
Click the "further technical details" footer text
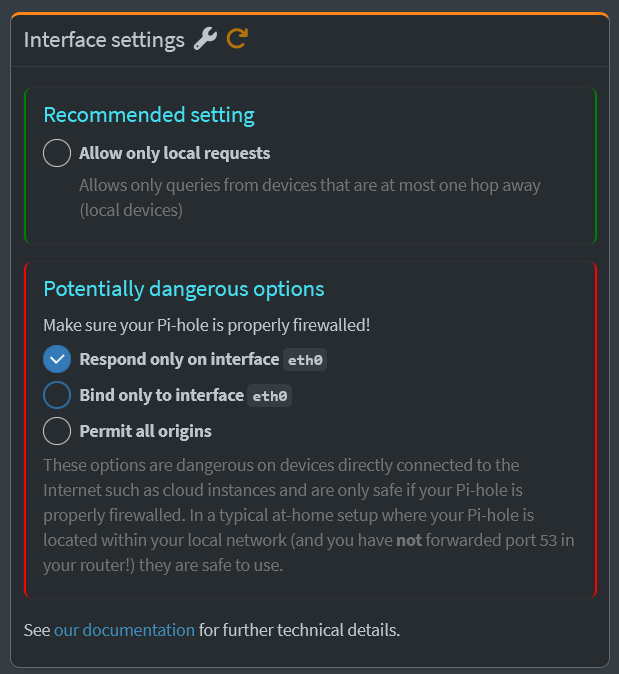[299, 630]
